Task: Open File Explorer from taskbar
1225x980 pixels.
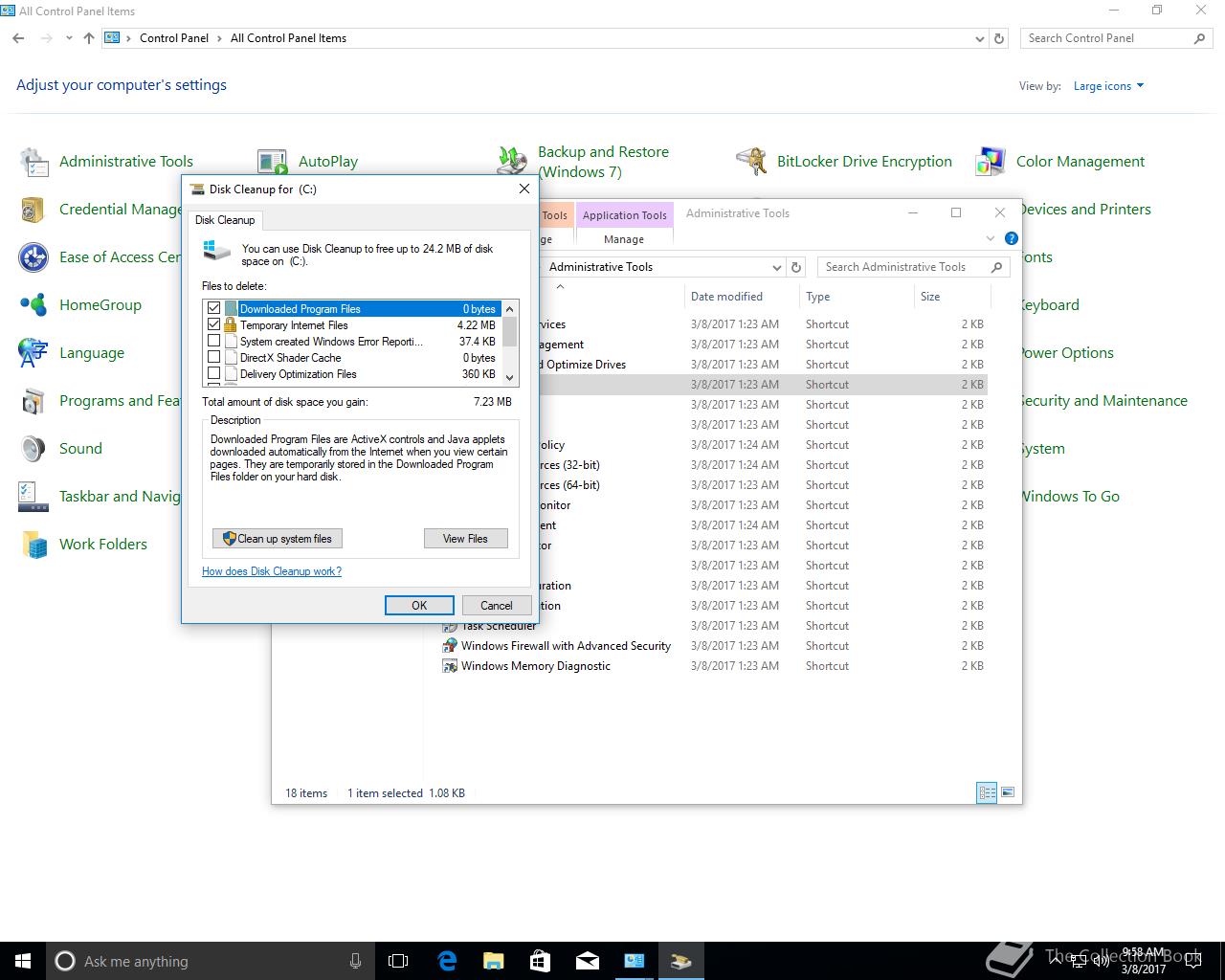Action: tap(493, 961)
